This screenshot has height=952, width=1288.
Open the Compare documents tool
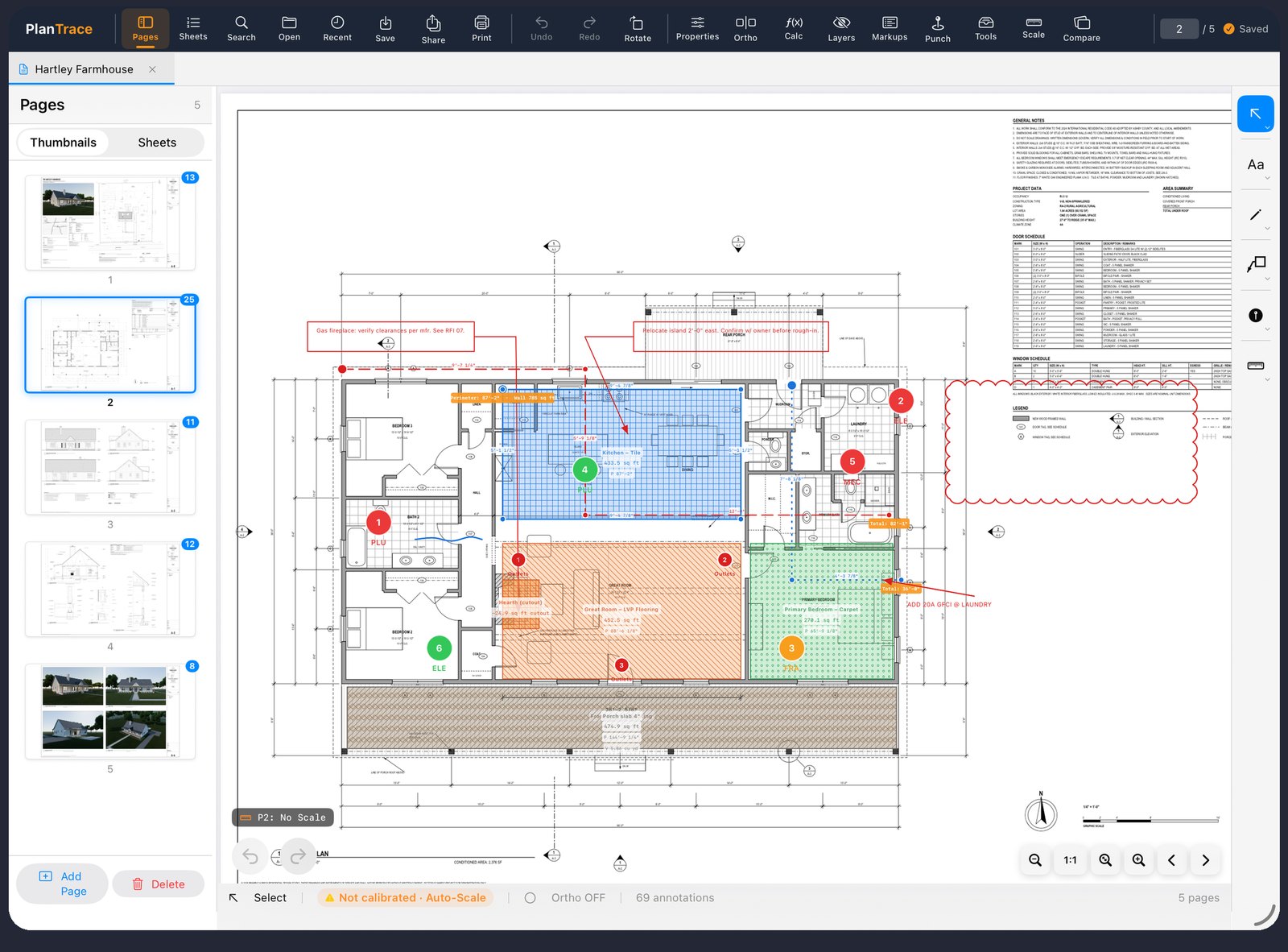[1082, 28]
